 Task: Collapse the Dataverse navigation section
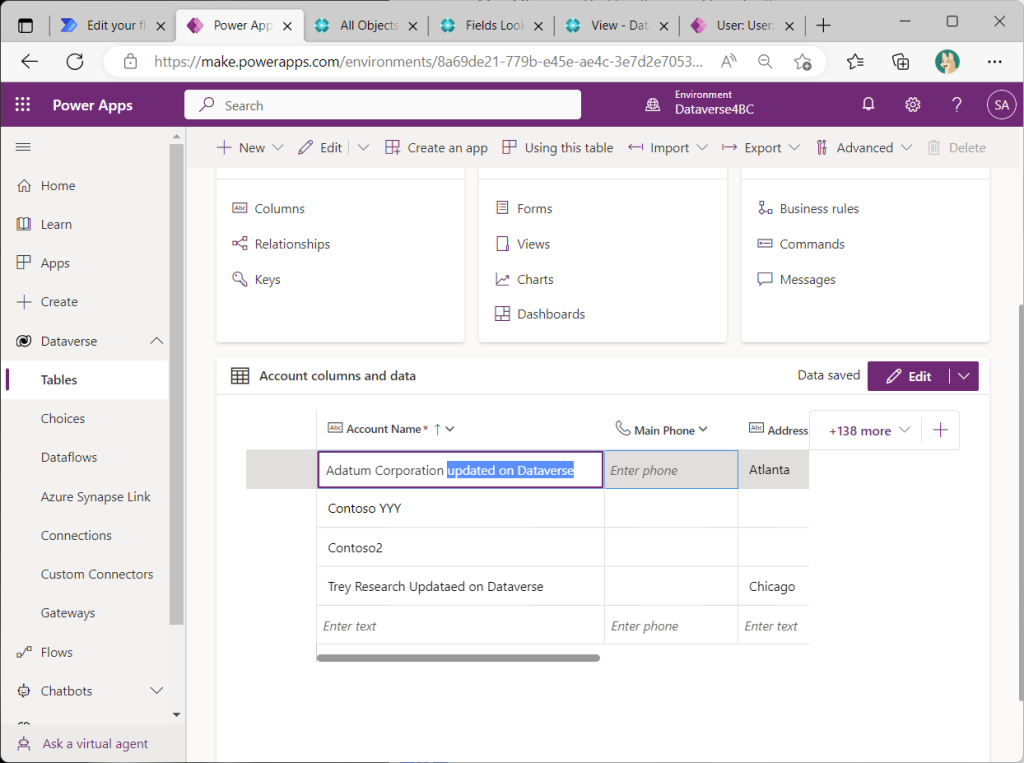157,341
